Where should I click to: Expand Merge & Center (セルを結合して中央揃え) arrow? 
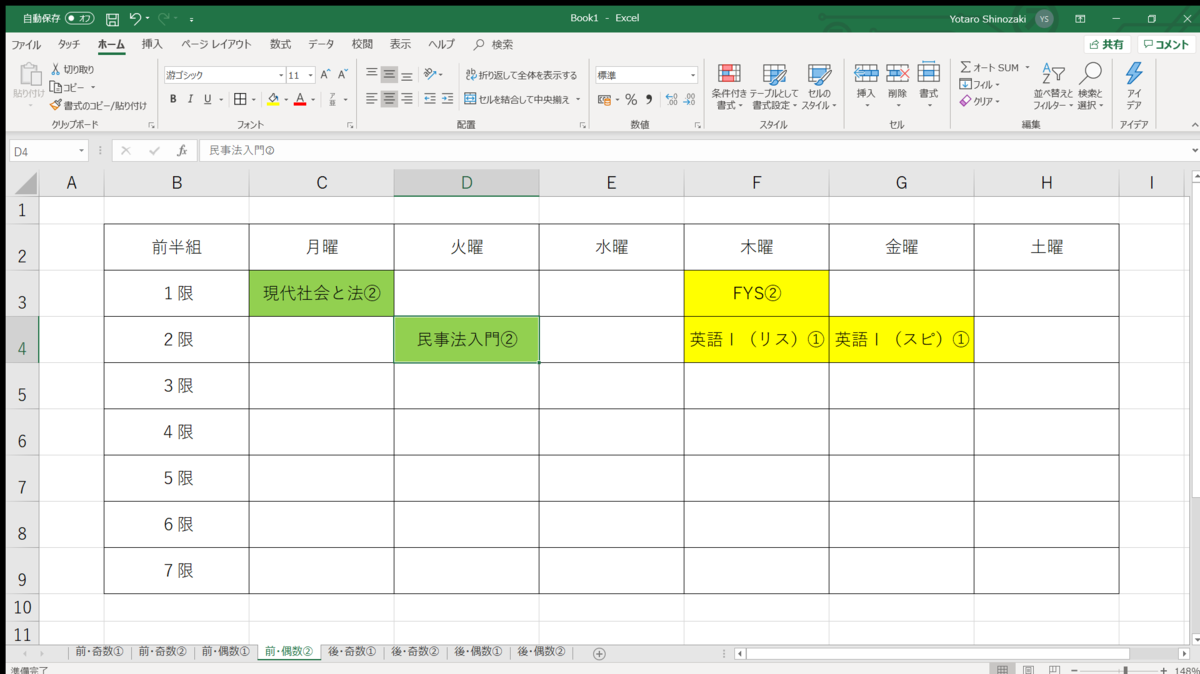click(578, 99)
